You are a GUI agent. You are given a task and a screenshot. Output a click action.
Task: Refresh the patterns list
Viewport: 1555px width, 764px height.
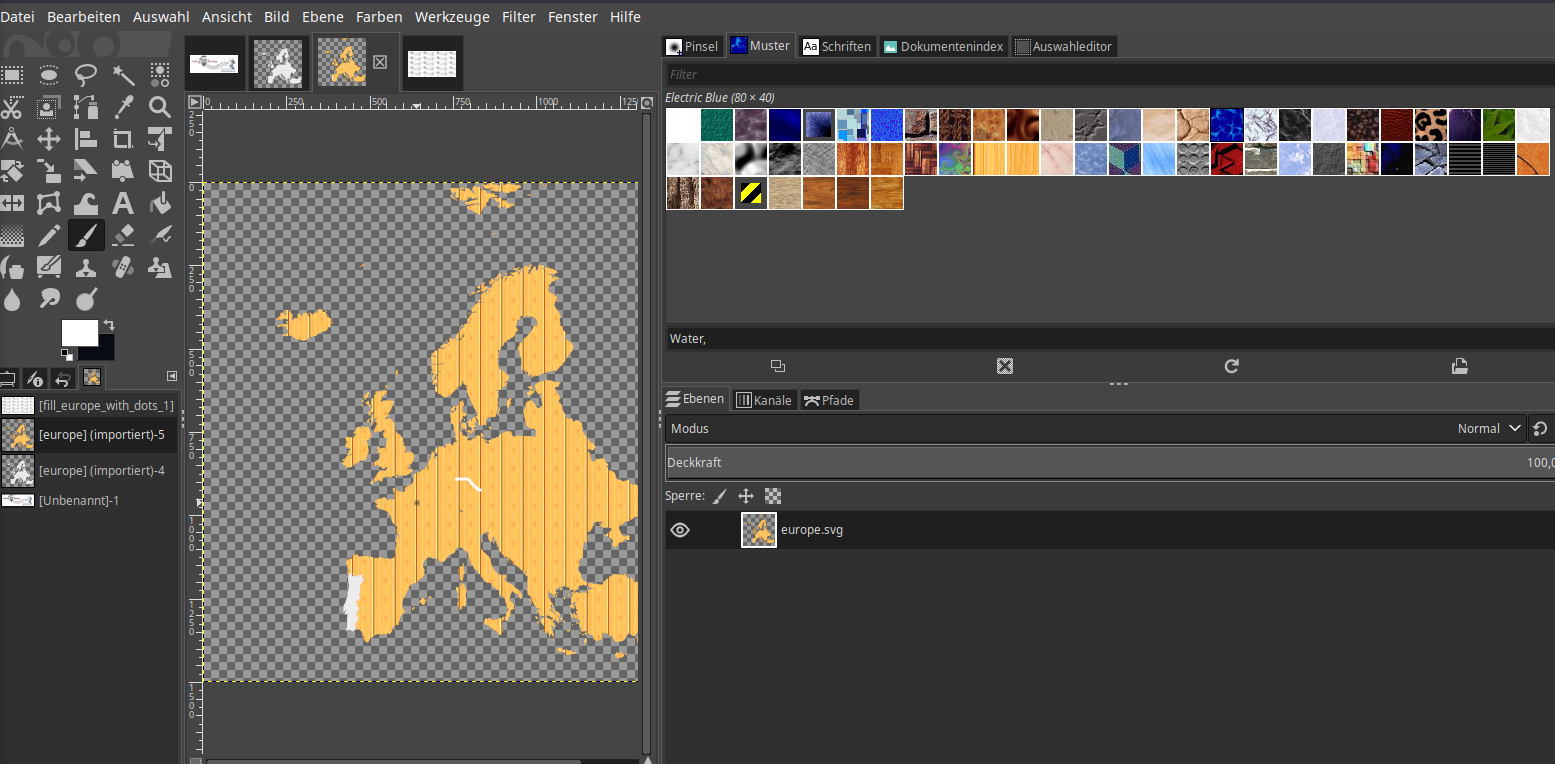click(1231, 366)
